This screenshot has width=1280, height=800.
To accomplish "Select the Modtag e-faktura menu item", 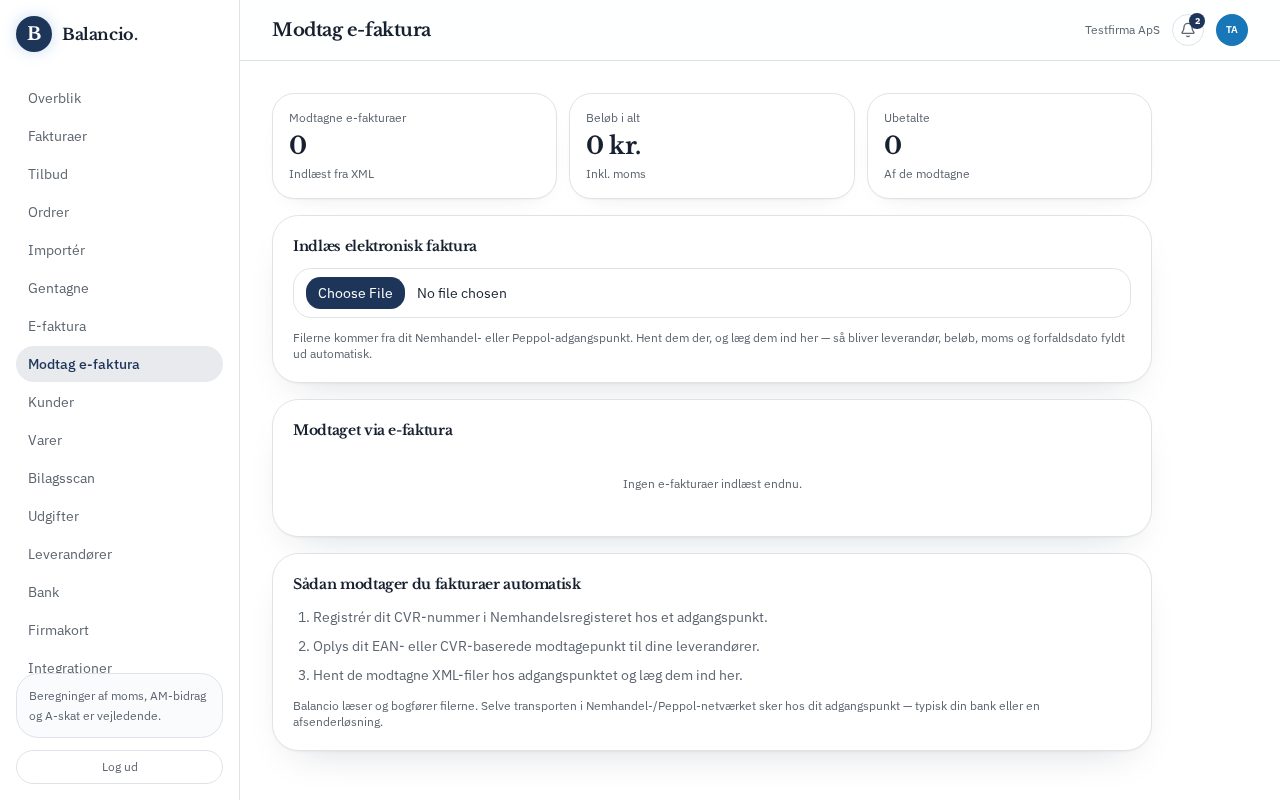I will click(119, 364).
